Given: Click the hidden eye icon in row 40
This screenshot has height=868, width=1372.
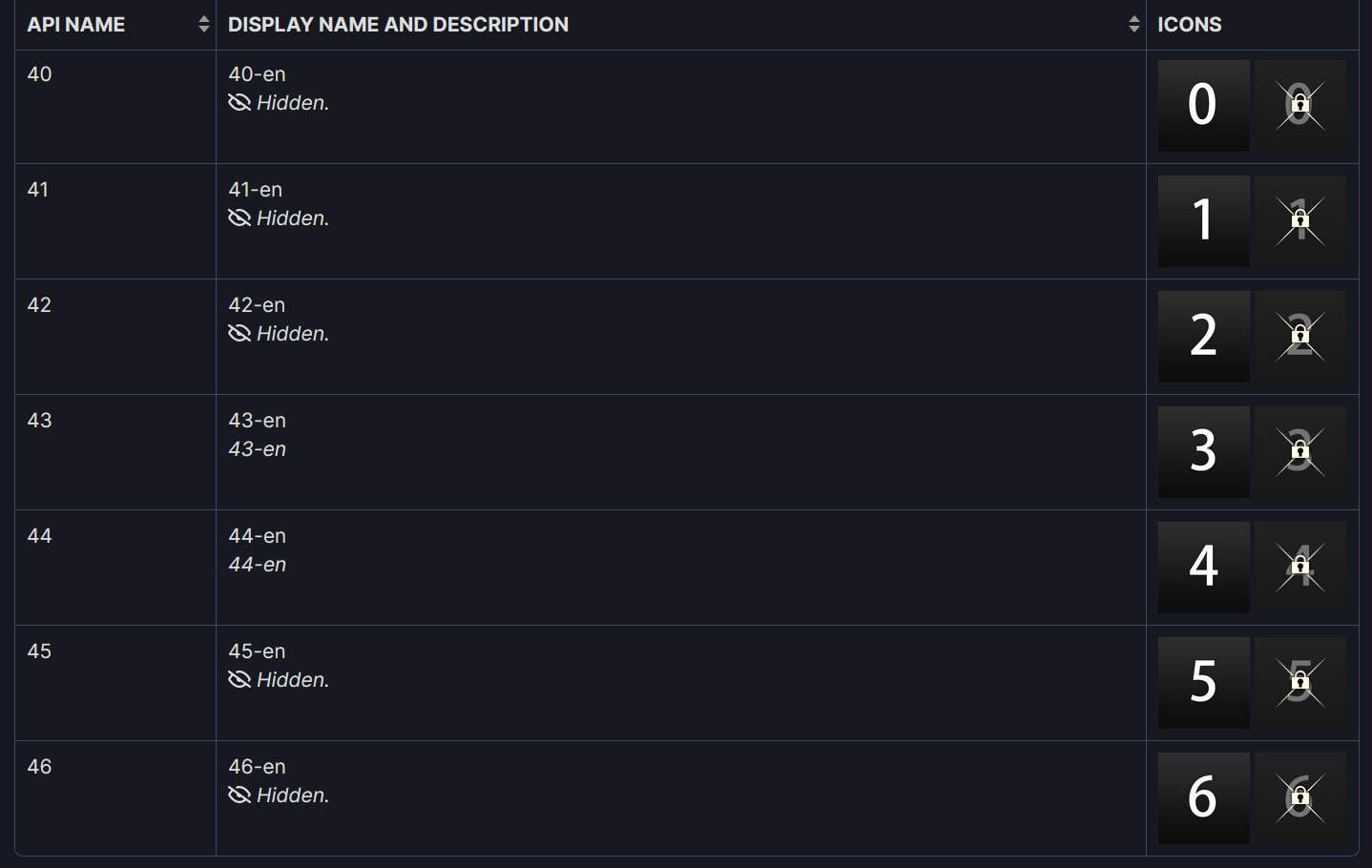Looking at the screenshot, I should (239, 102).
